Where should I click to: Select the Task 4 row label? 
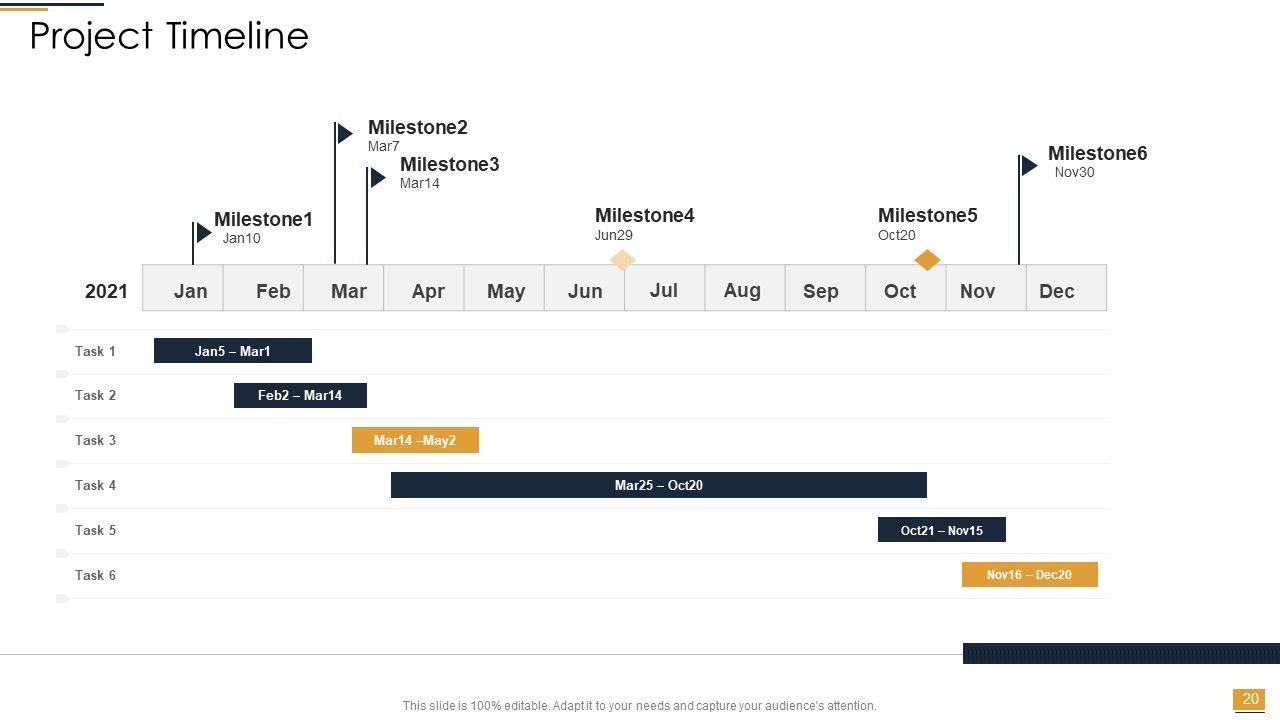95,485
